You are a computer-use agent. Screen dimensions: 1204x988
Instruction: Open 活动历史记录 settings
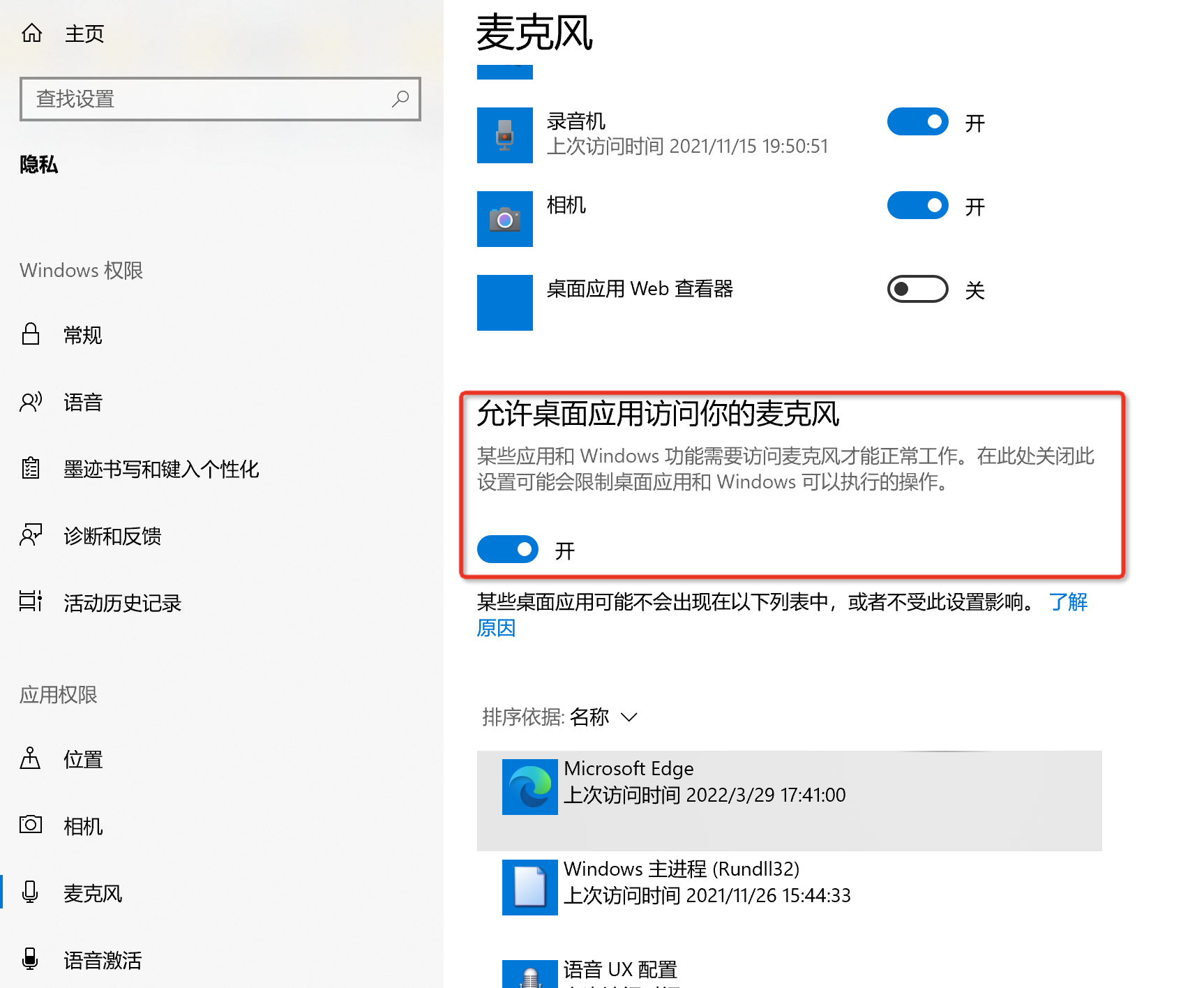[122, 603]
